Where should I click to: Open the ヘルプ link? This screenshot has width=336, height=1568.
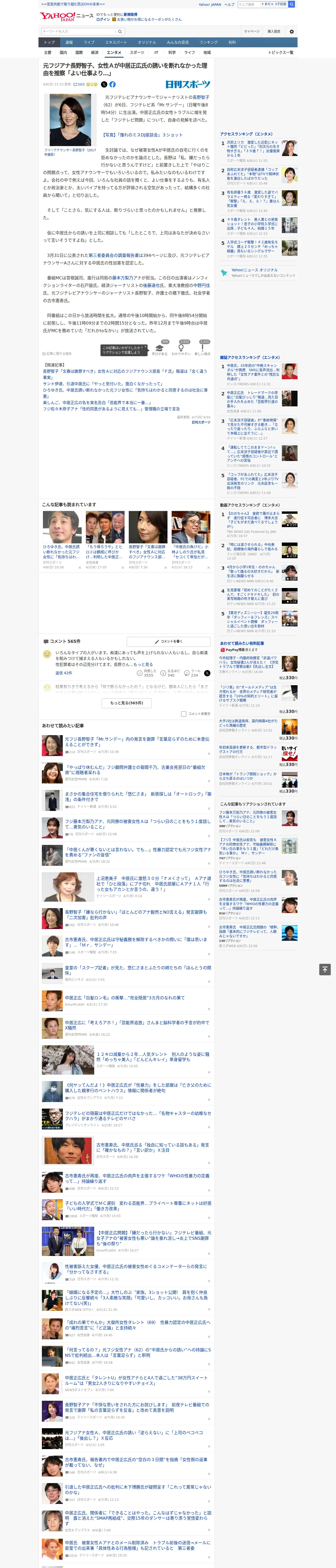pyautogui.click(x=229, y=4)
